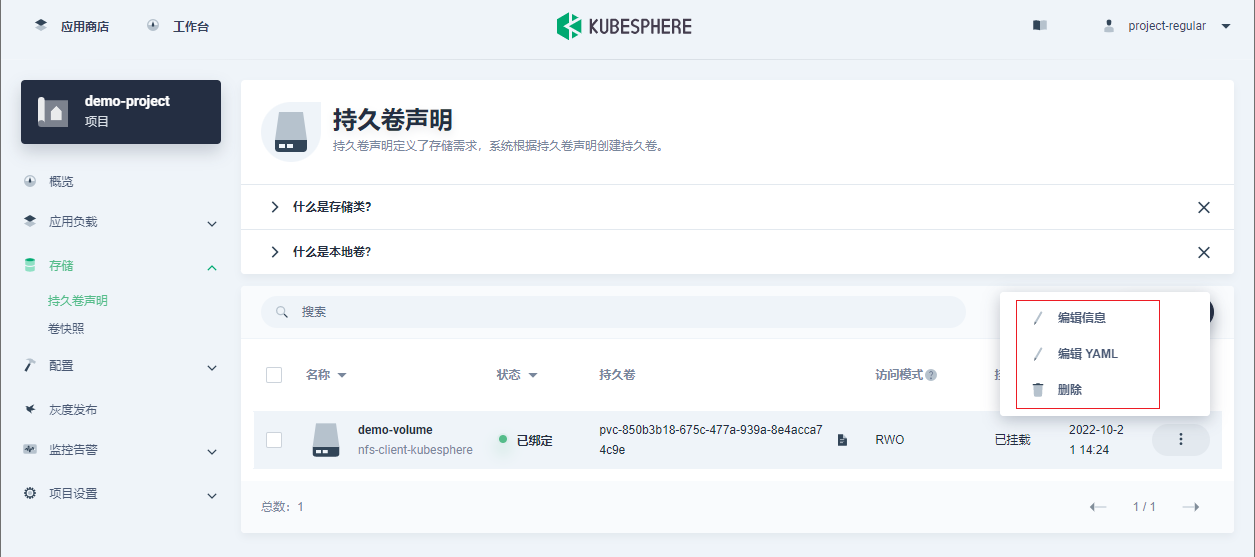Click the pencil icon beside 编辑 YAML
This screenshot has height=557, width=1255.
click(1038, 354)
